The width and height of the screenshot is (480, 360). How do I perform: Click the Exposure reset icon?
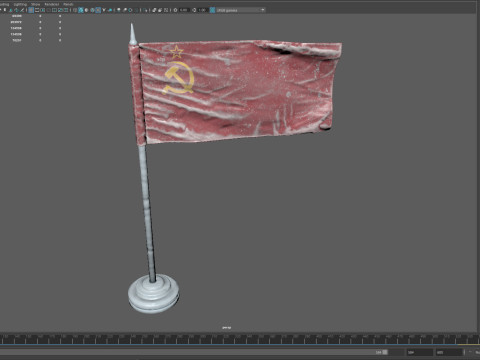(175, 10)
